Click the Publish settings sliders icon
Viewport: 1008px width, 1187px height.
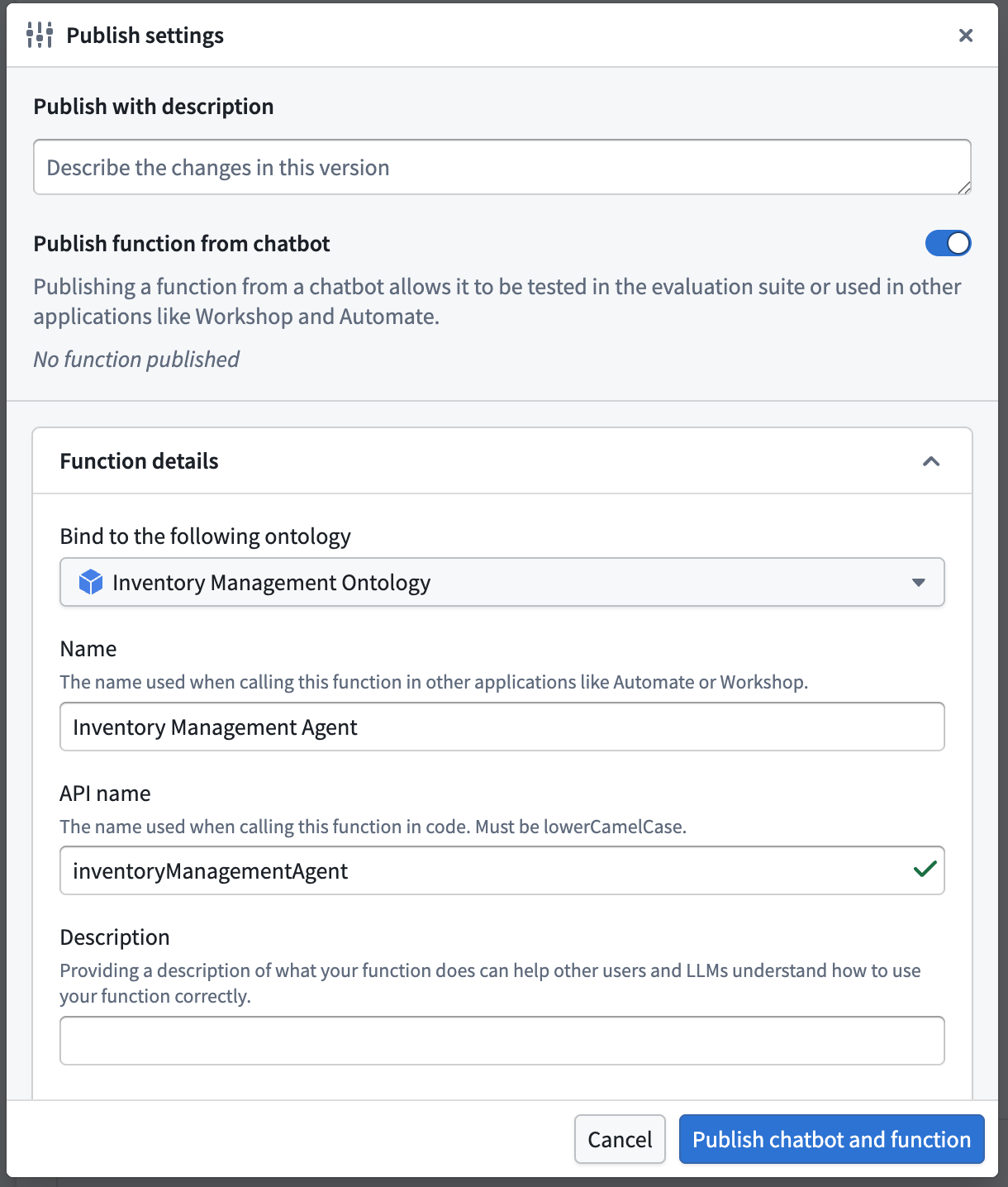(40, 35)
